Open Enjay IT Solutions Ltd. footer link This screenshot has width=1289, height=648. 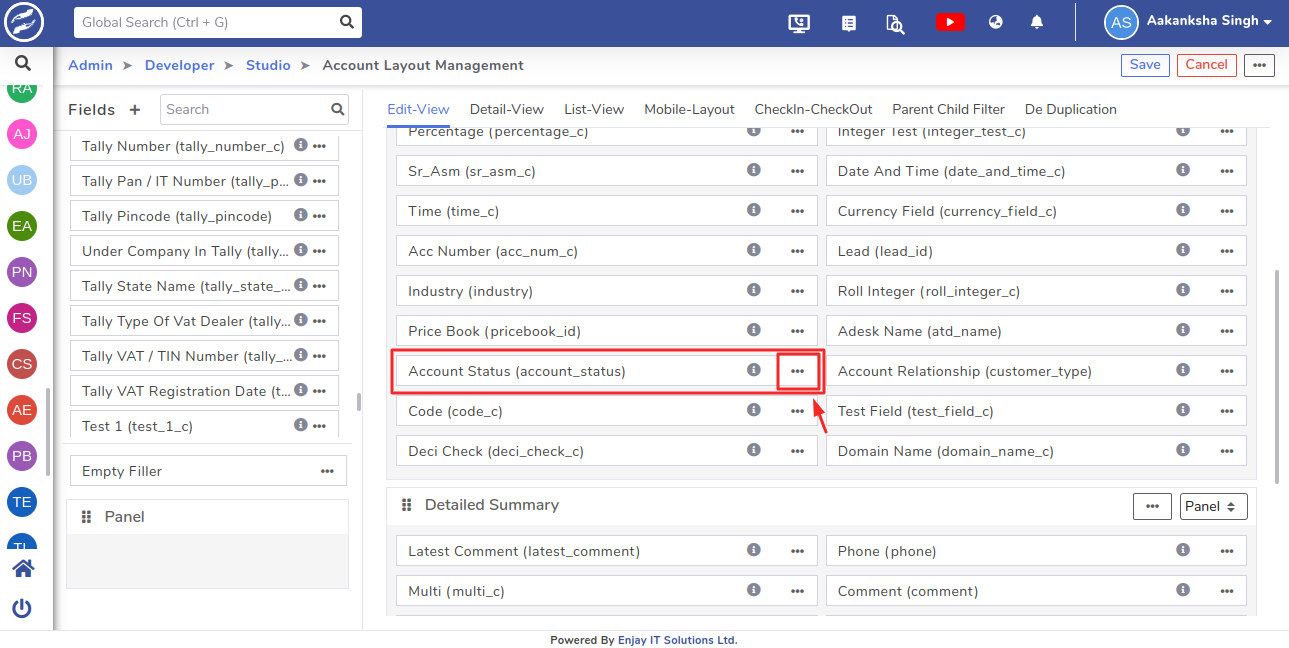pyautogui.click(x=677, y=640)
